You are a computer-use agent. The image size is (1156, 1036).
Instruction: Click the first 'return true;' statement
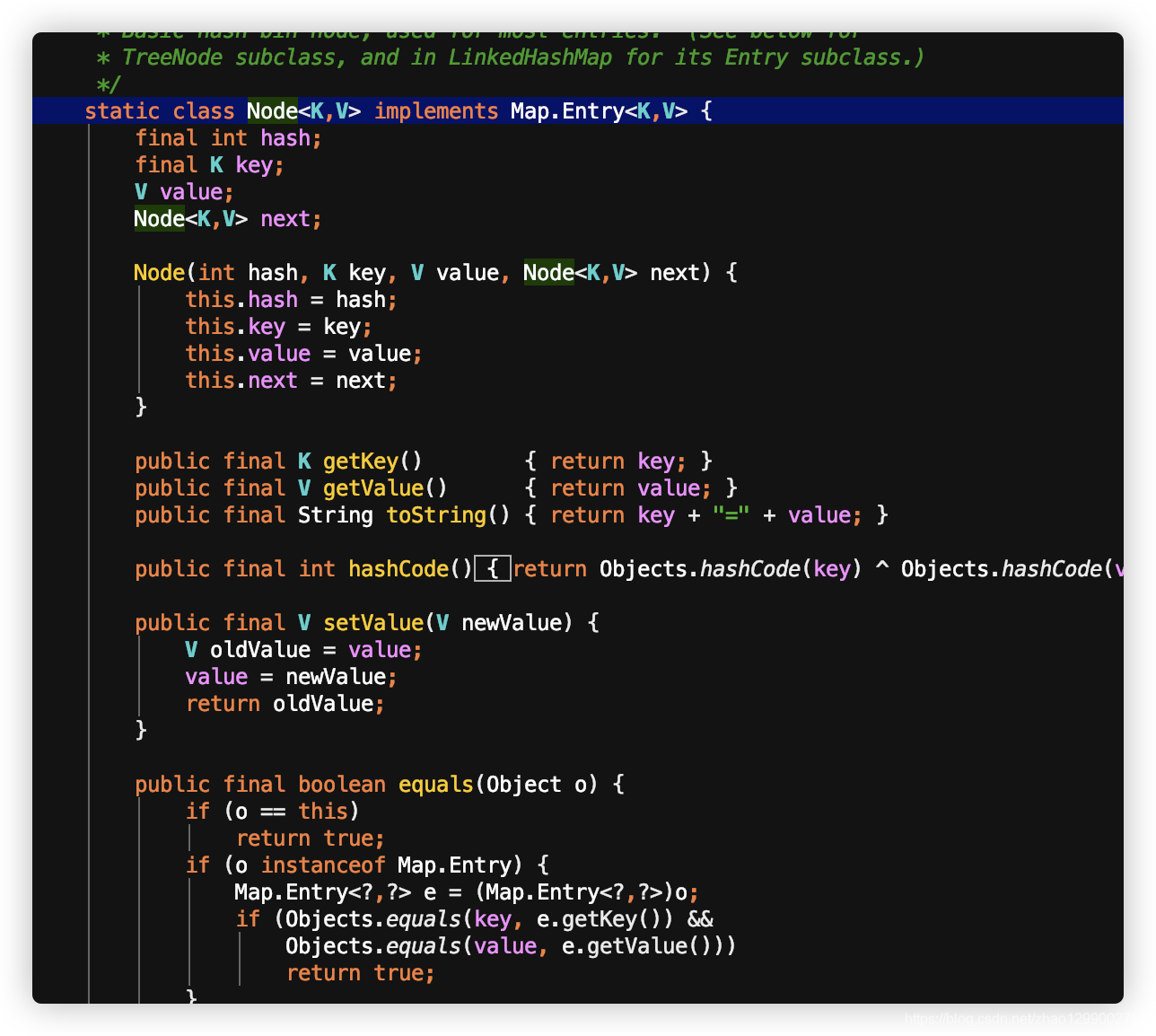tap(310, 838)
